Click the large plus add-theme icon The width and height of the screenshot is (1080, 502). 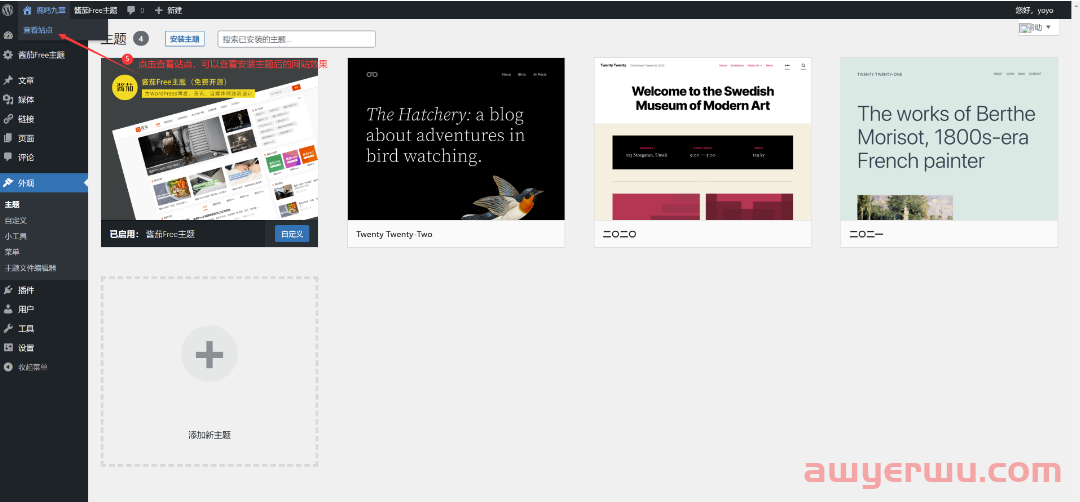209,354
